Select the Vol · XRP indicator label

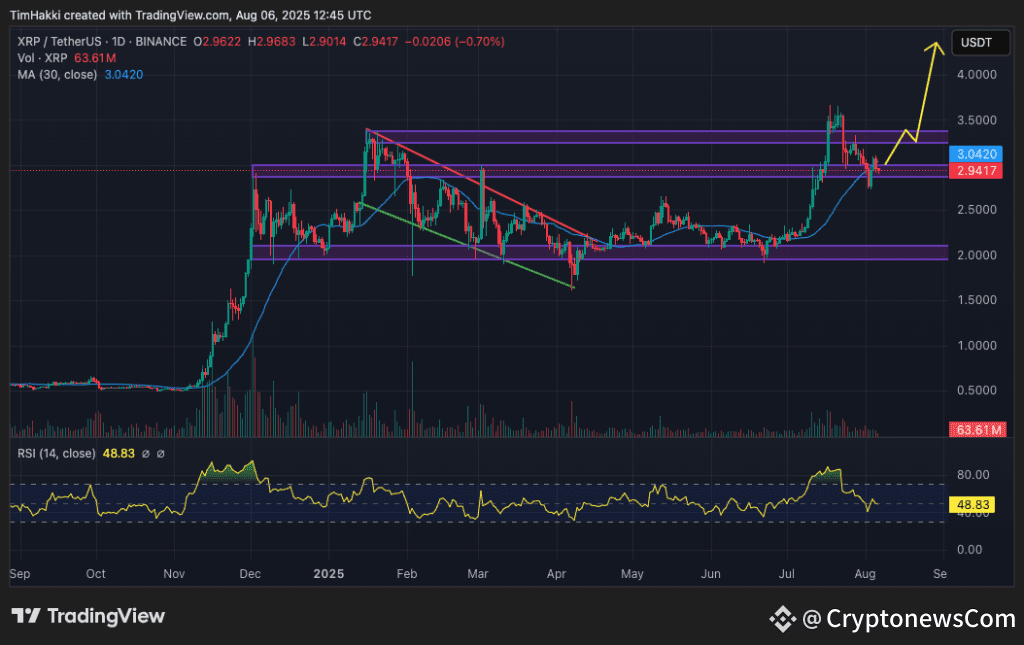pos(42,58)
